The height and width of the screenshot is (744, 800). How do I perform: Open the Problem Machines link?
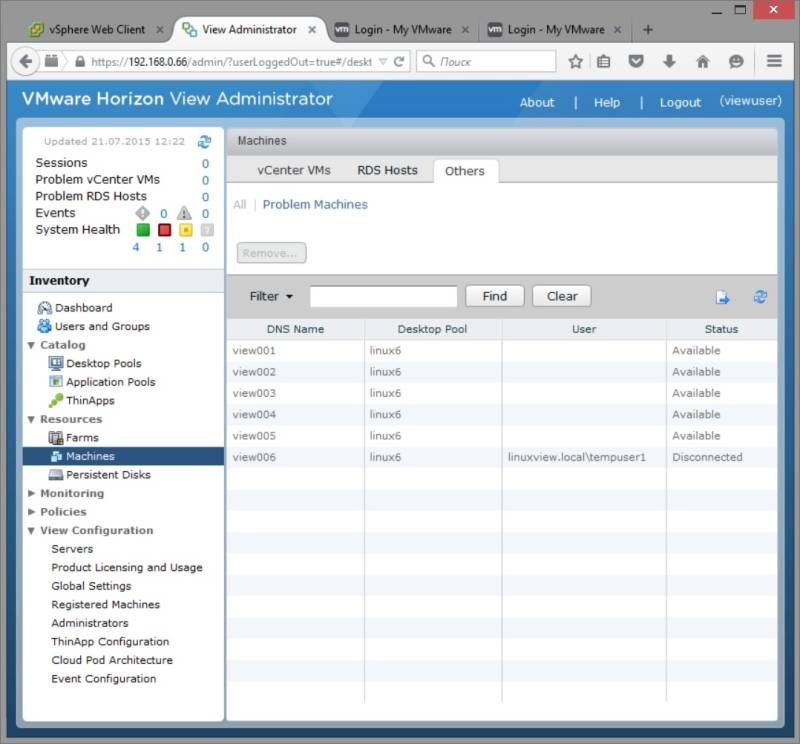click(315, 205)
